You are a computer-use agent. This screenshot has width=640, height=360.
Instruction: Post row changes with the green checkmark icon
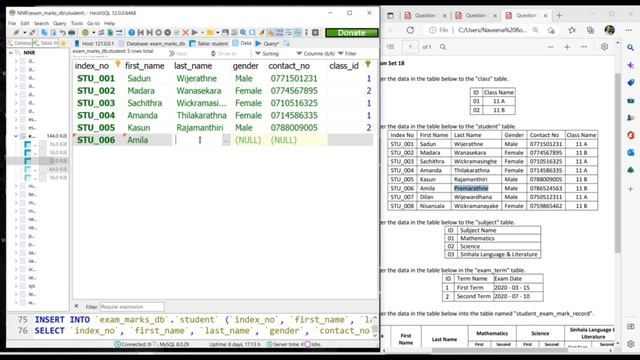tap(176, 33)
